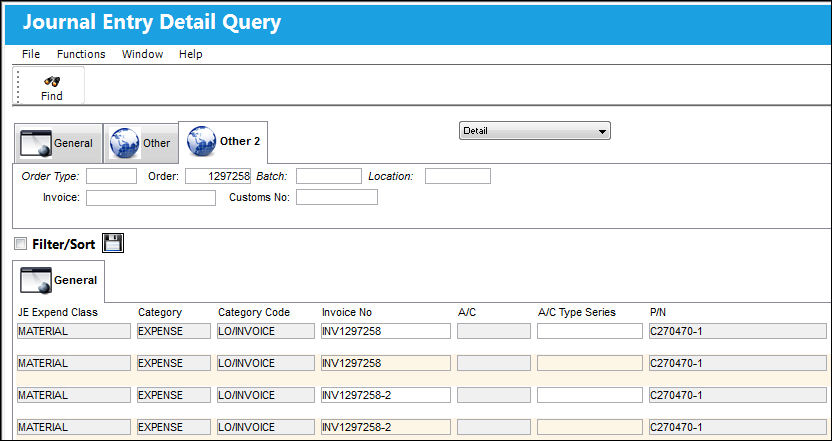This screenshot has height=441, width=832.
Task: Click second row Invoice No INV1297258
Action: tap(386, 363)
